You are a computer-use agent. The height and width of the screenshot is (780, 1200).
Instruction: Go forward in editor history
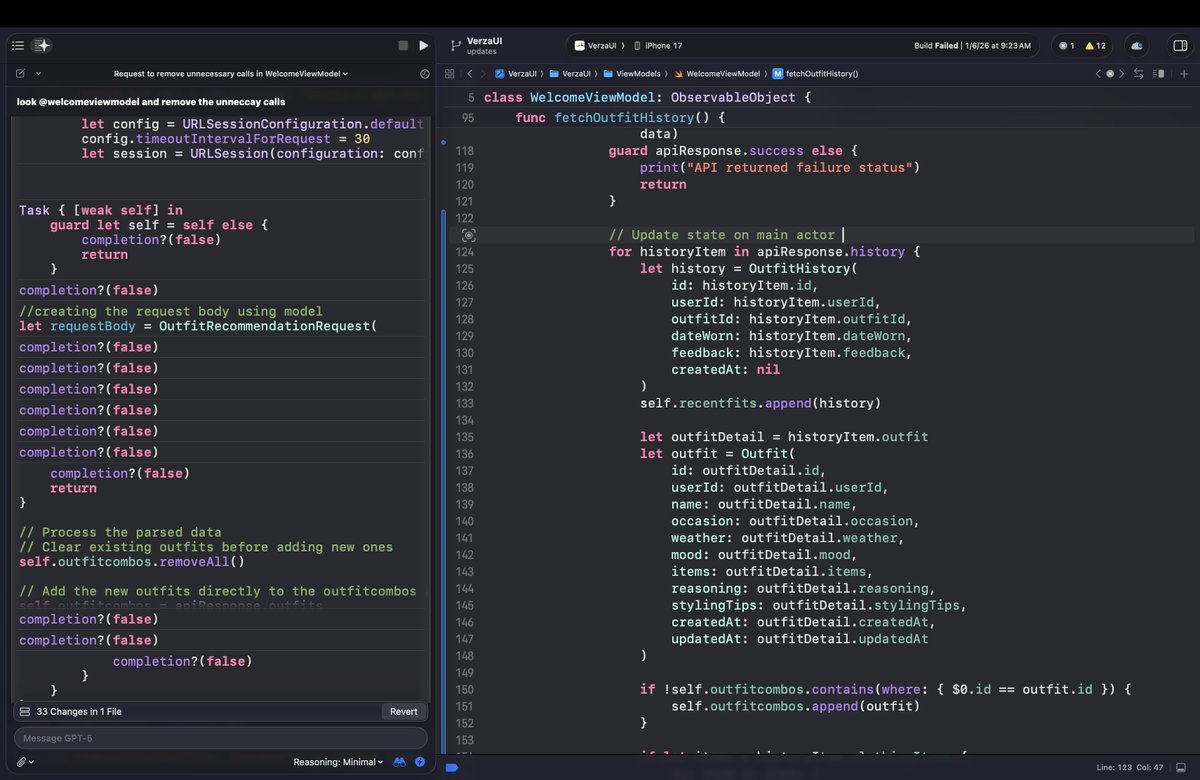pyautogui.click(x=483, y=74)
